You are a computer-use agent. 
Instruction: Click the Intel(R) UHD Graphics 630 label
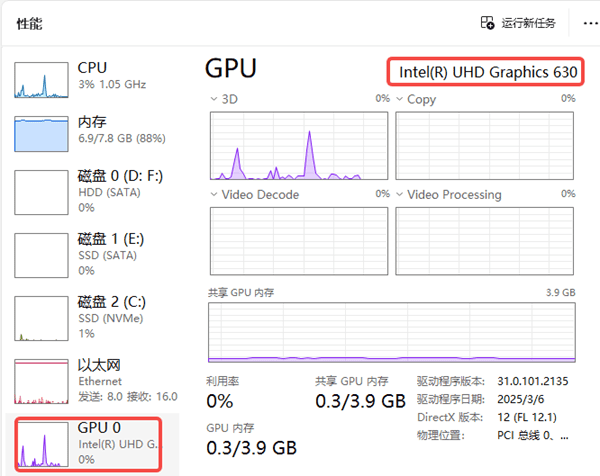(486, 71)
